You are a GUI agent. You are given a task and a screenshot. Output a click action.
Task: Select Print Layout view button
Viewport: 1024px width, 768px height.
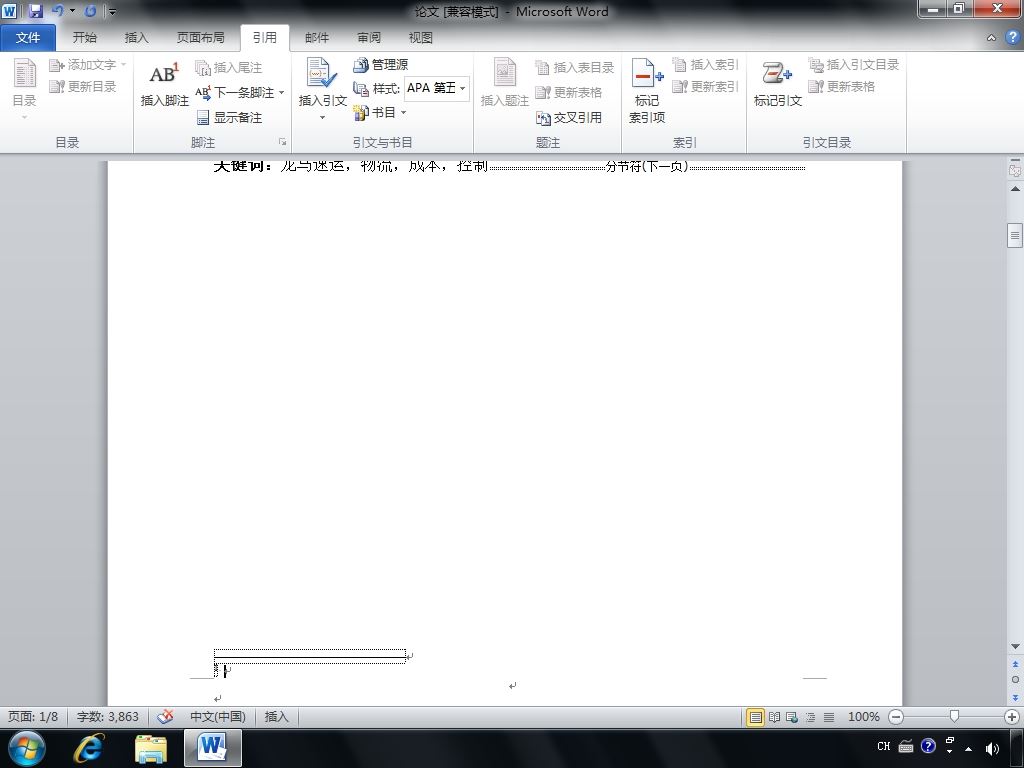(755, 717)
